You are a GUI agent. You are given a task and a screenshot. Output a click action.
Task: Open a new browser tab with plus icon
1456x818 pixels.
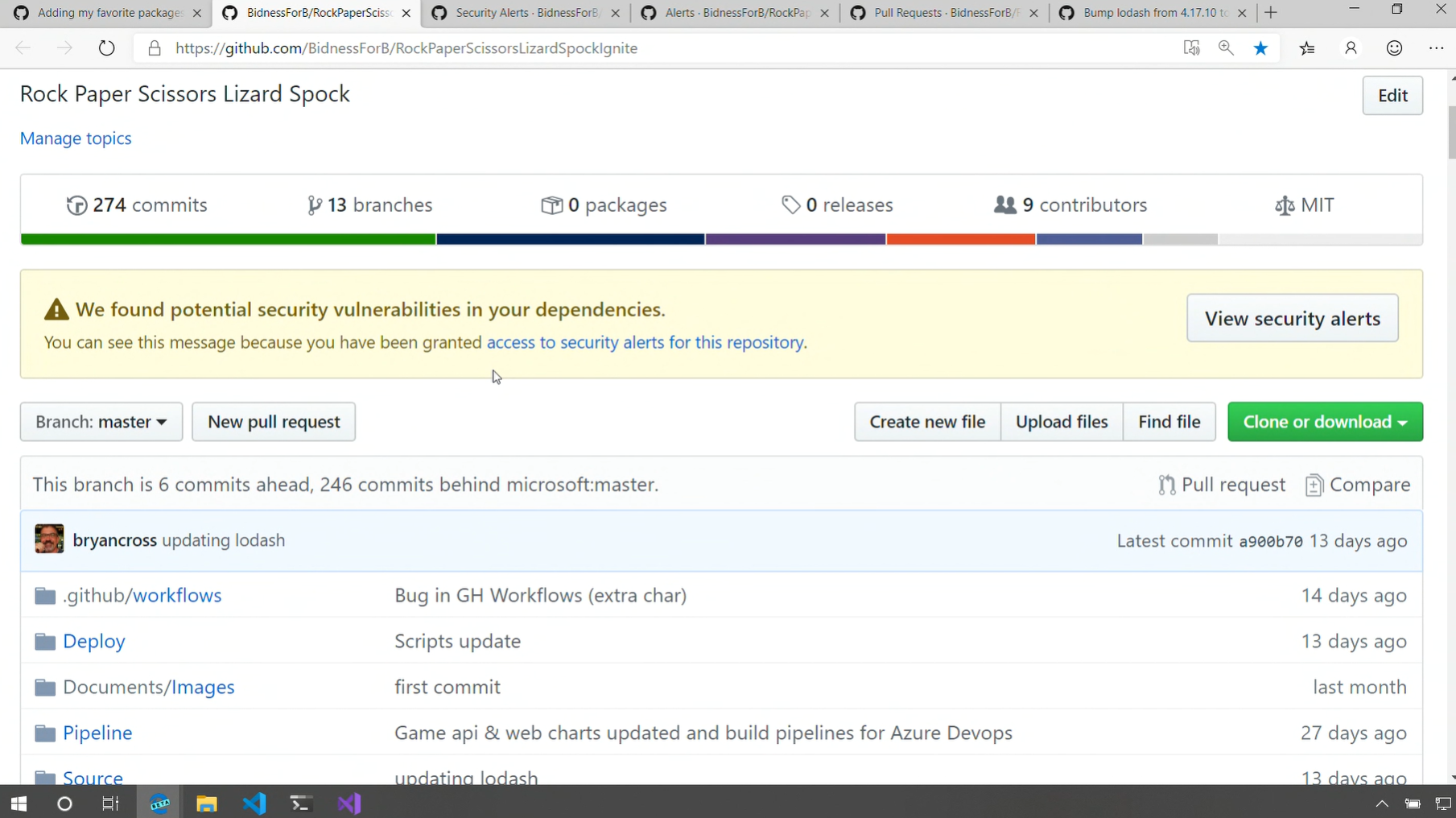[1271, 13]
